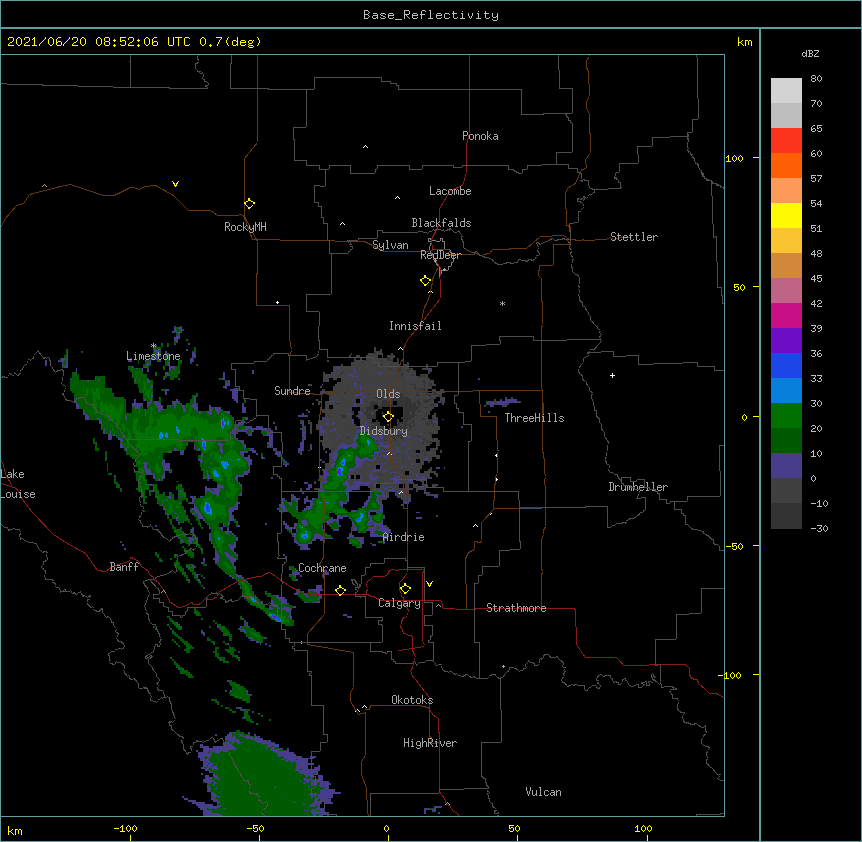The height and width of the screenshot is (842, 862).
Task: Click the yellow v marker northwest of RockyMH
Action: coord(175,184)
